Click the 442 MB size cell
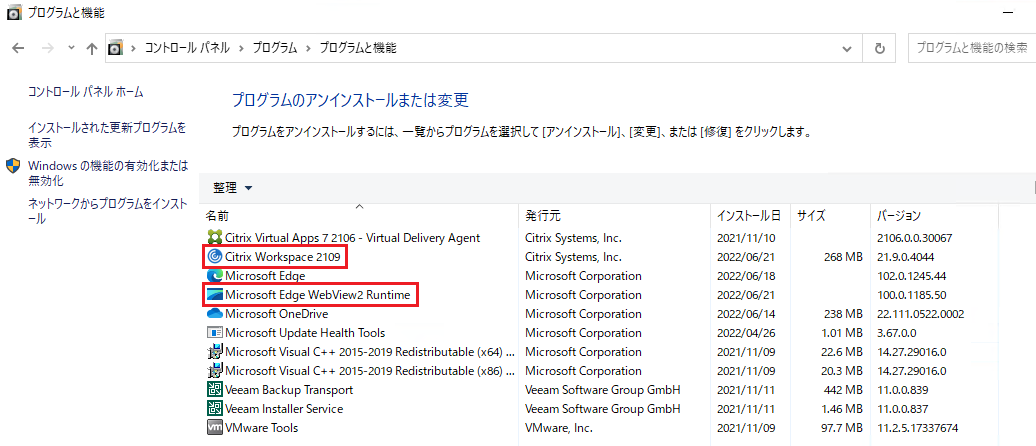Image resolution: width=1036 pixels, height=446 pixels. 842,390
